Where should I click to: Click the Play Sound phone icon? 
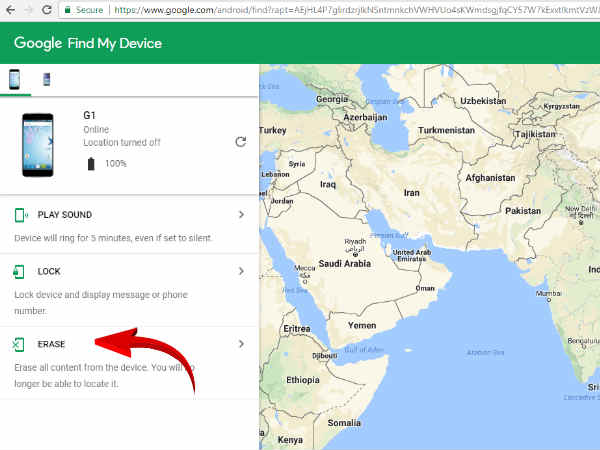20,215
